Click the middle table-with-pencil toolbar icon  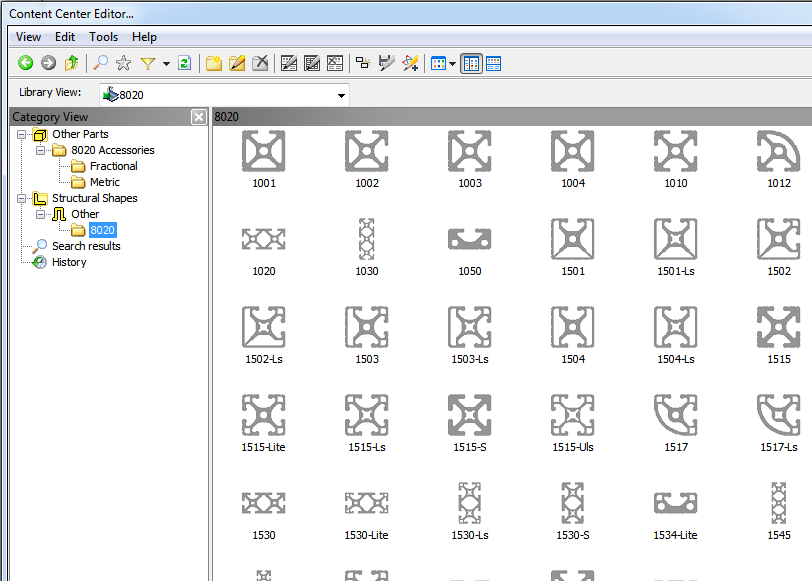pos(312,63)
